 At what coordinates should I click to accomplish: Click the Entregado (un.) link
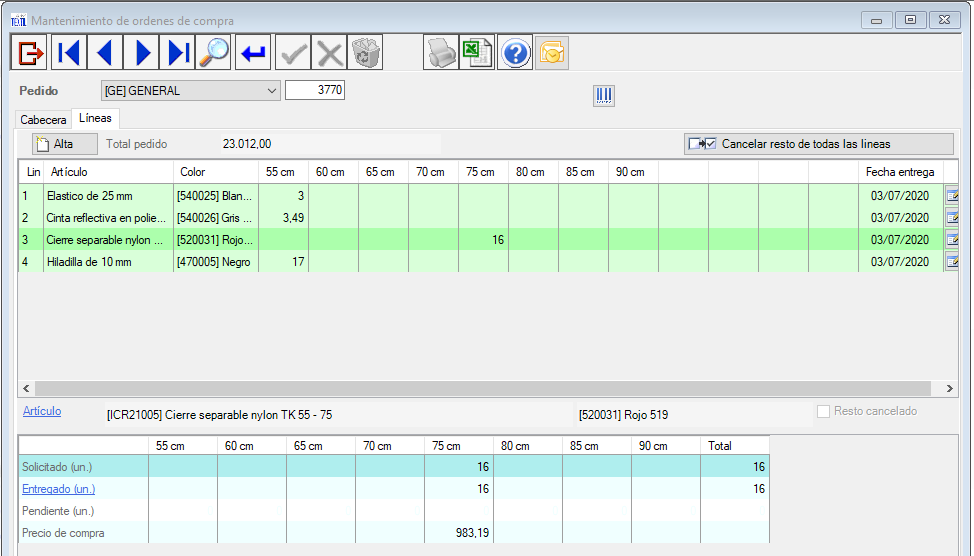[x=57, y=489]
